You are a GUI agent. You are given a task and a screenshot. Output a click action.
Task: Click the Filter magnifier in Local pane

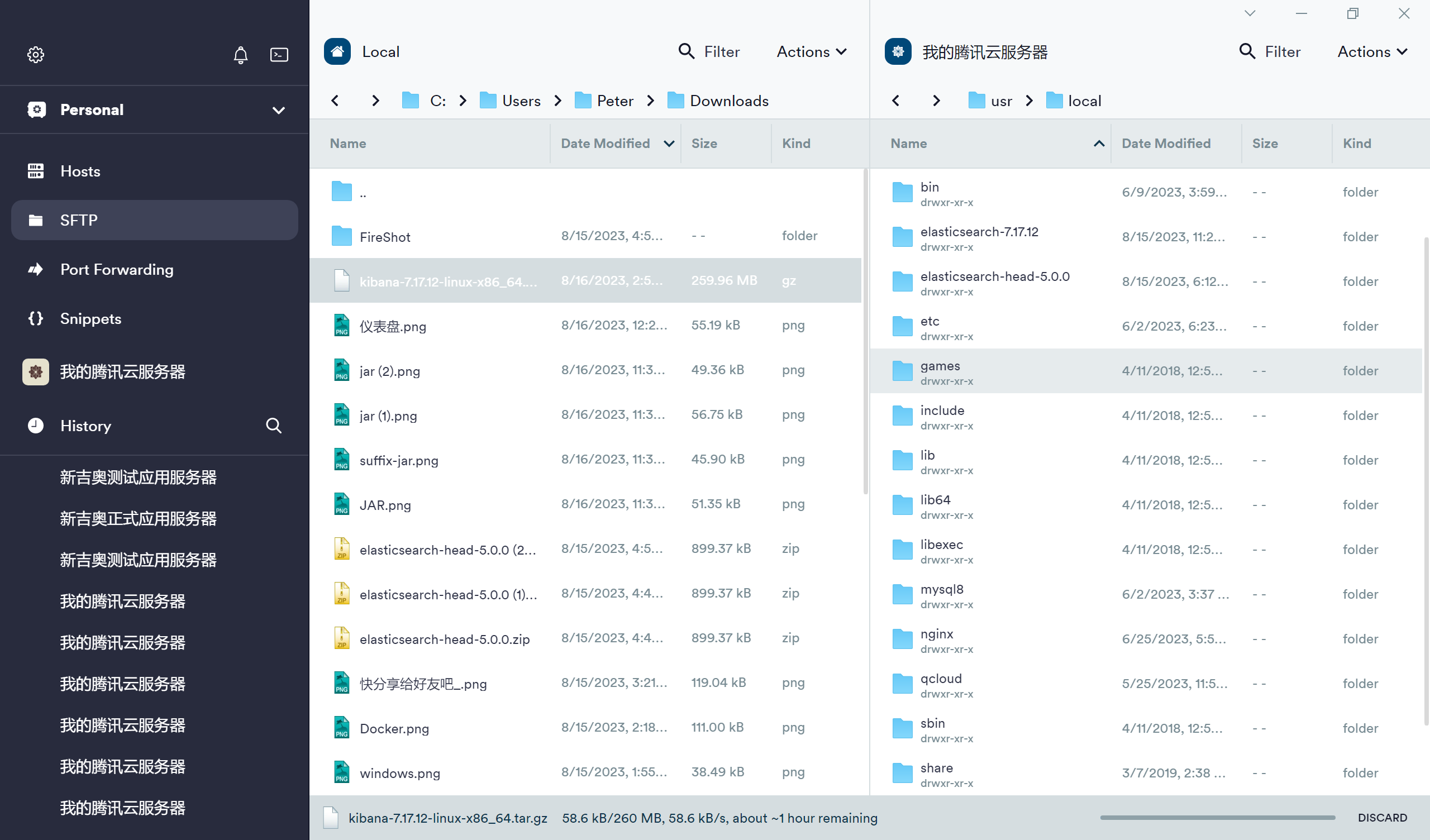pyautogui.click(x=686, y=51)
